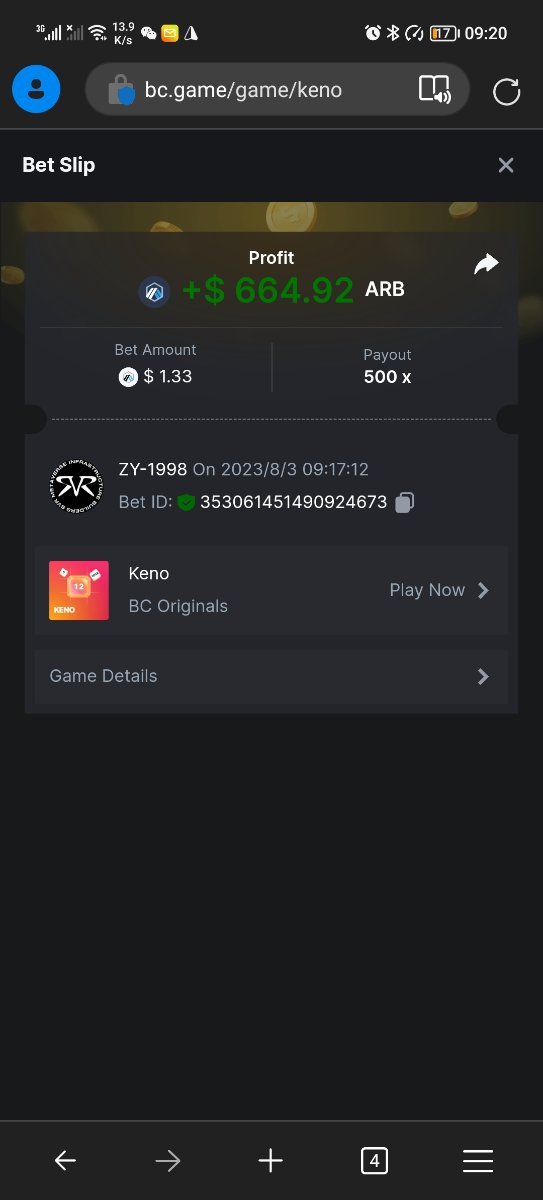
Task: Tap the shielded lock site-security icon
Action: 121,91
